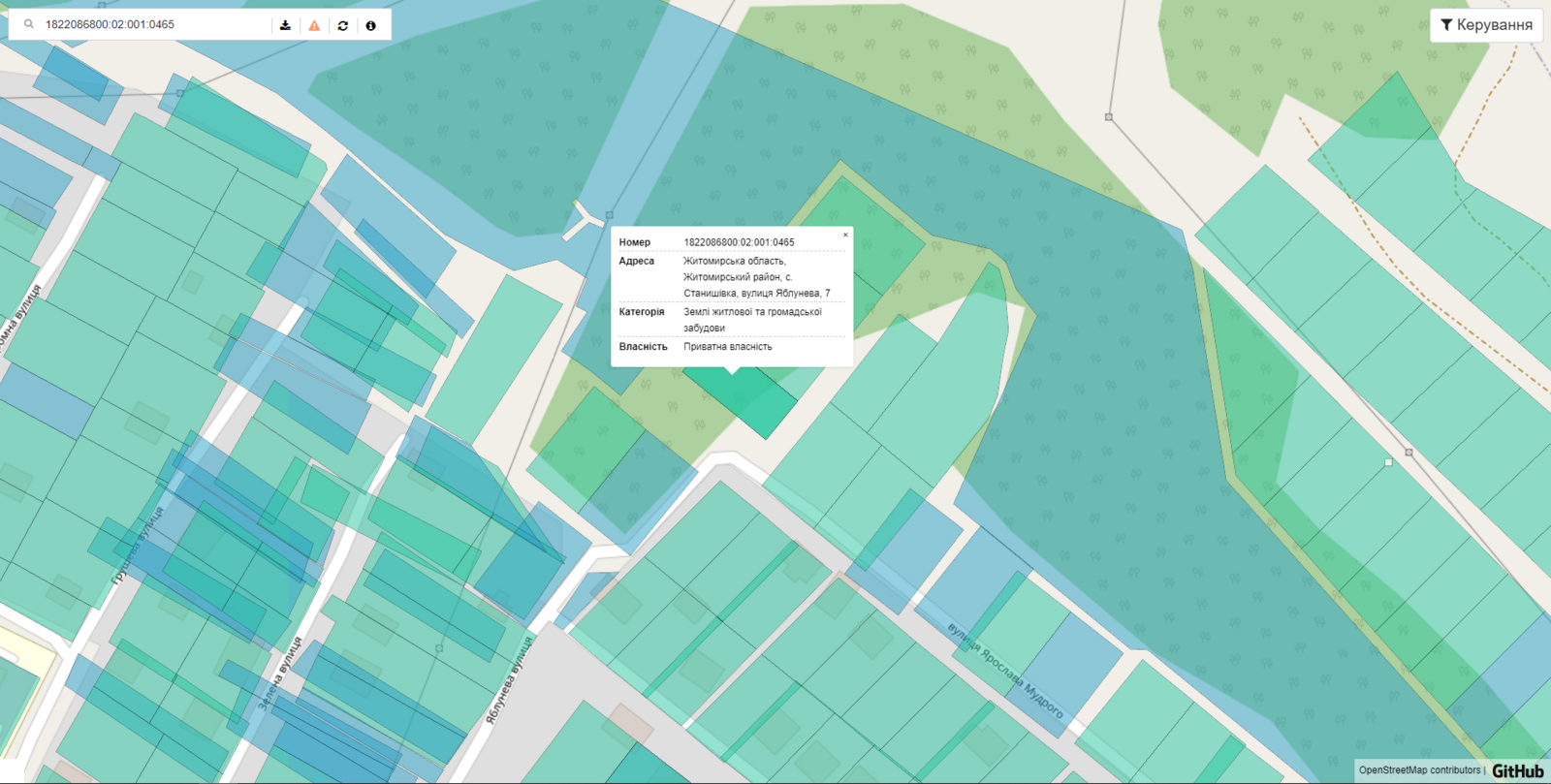
Task: Close the parcel info popup
Action: (x=845, y=235)
